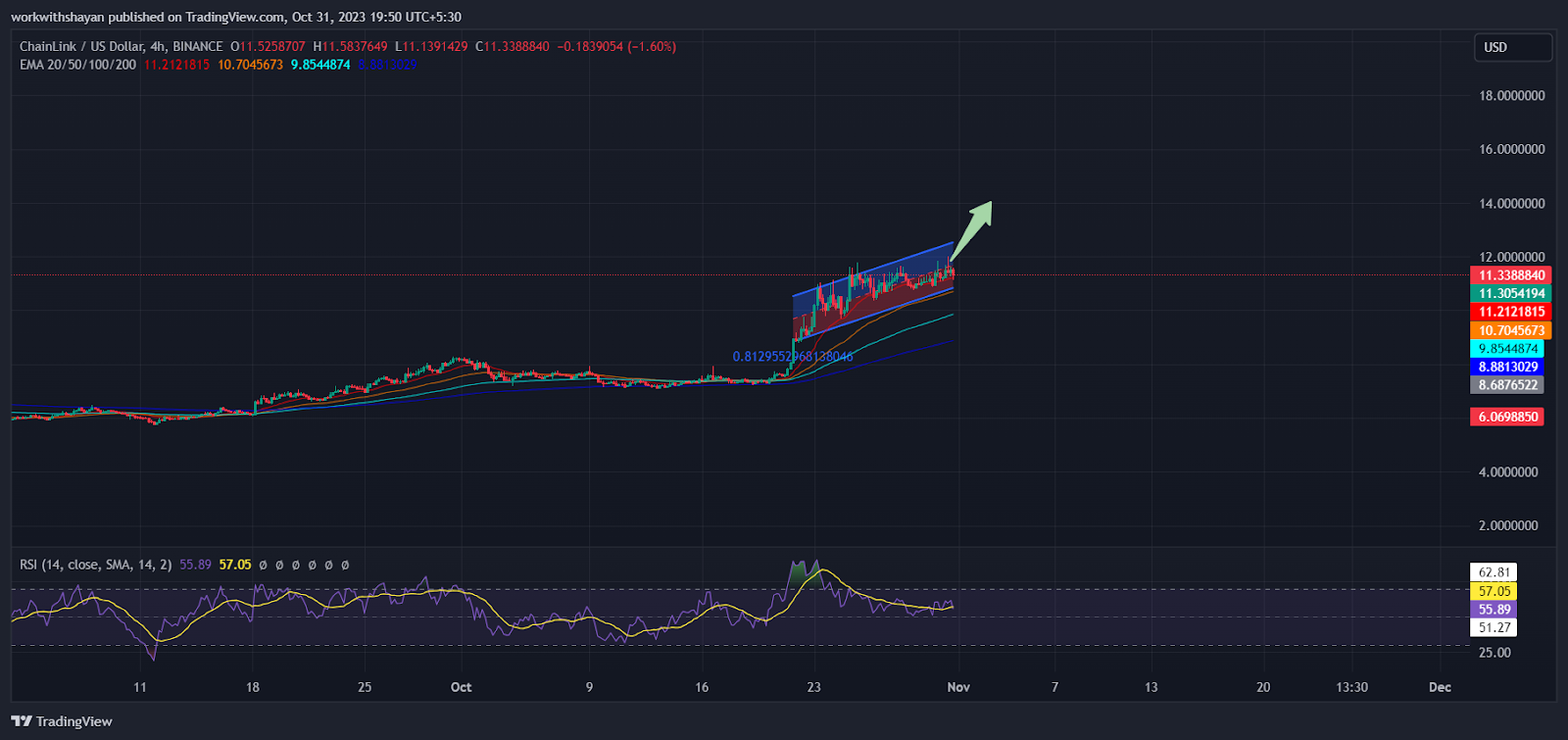
Task: Click the Oct label on the time axis
Action: (461, 687)
